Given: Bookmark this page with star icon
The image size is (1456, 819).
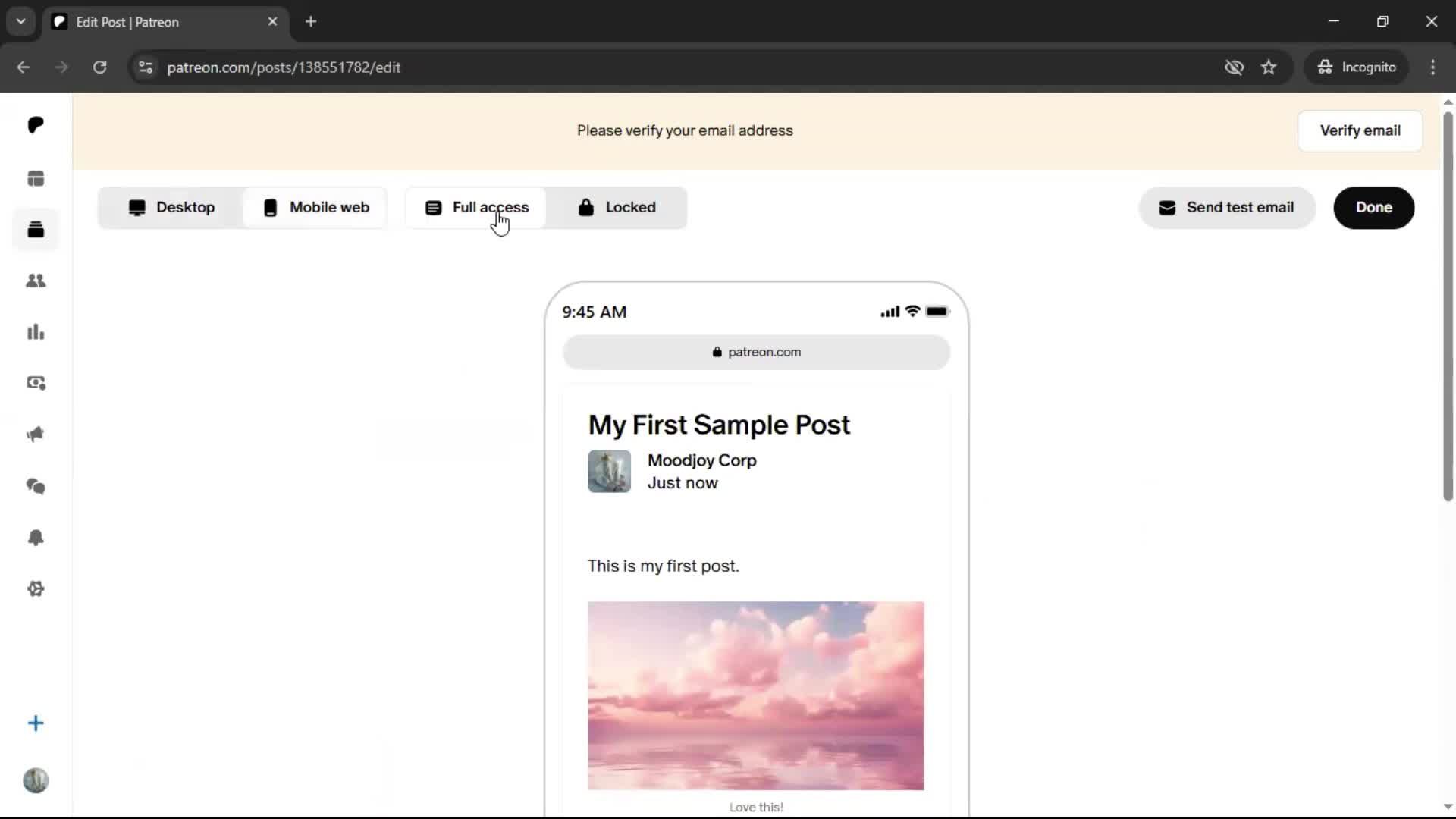Looking at the screenshot, I should [x=1269, y=67].
